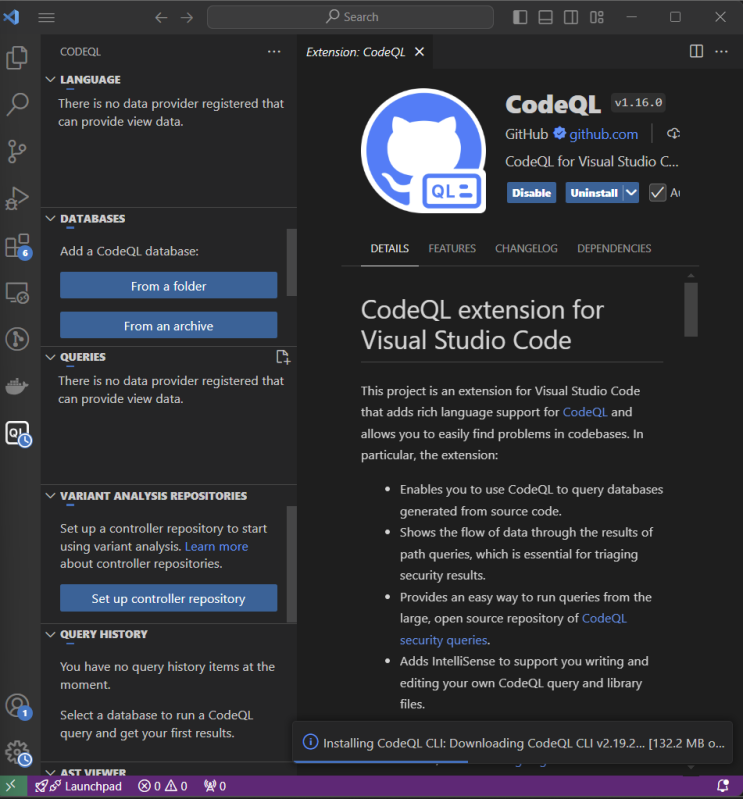Add a database From an archive

pos(169,326)
